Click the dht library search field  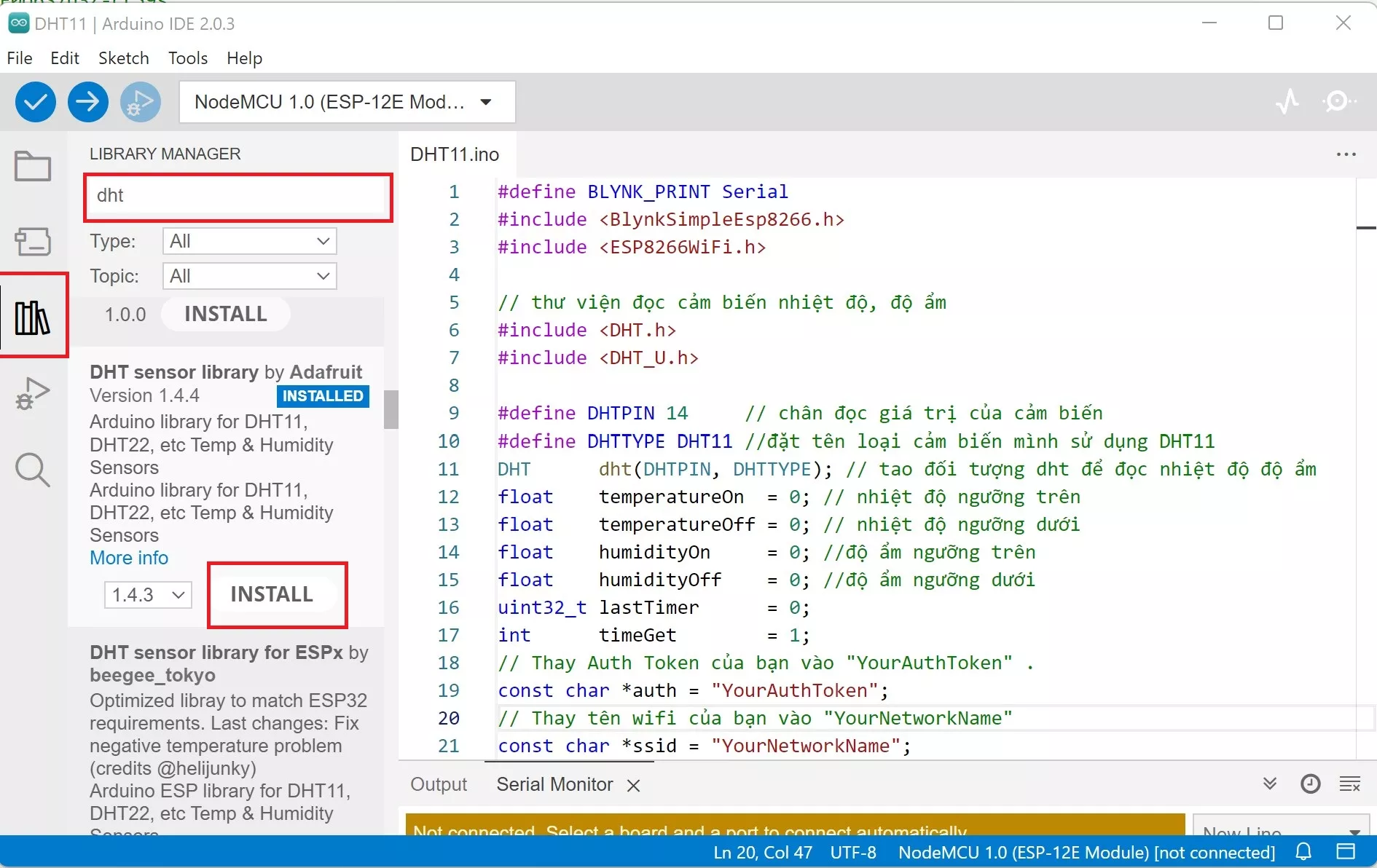tap(238, 196)
